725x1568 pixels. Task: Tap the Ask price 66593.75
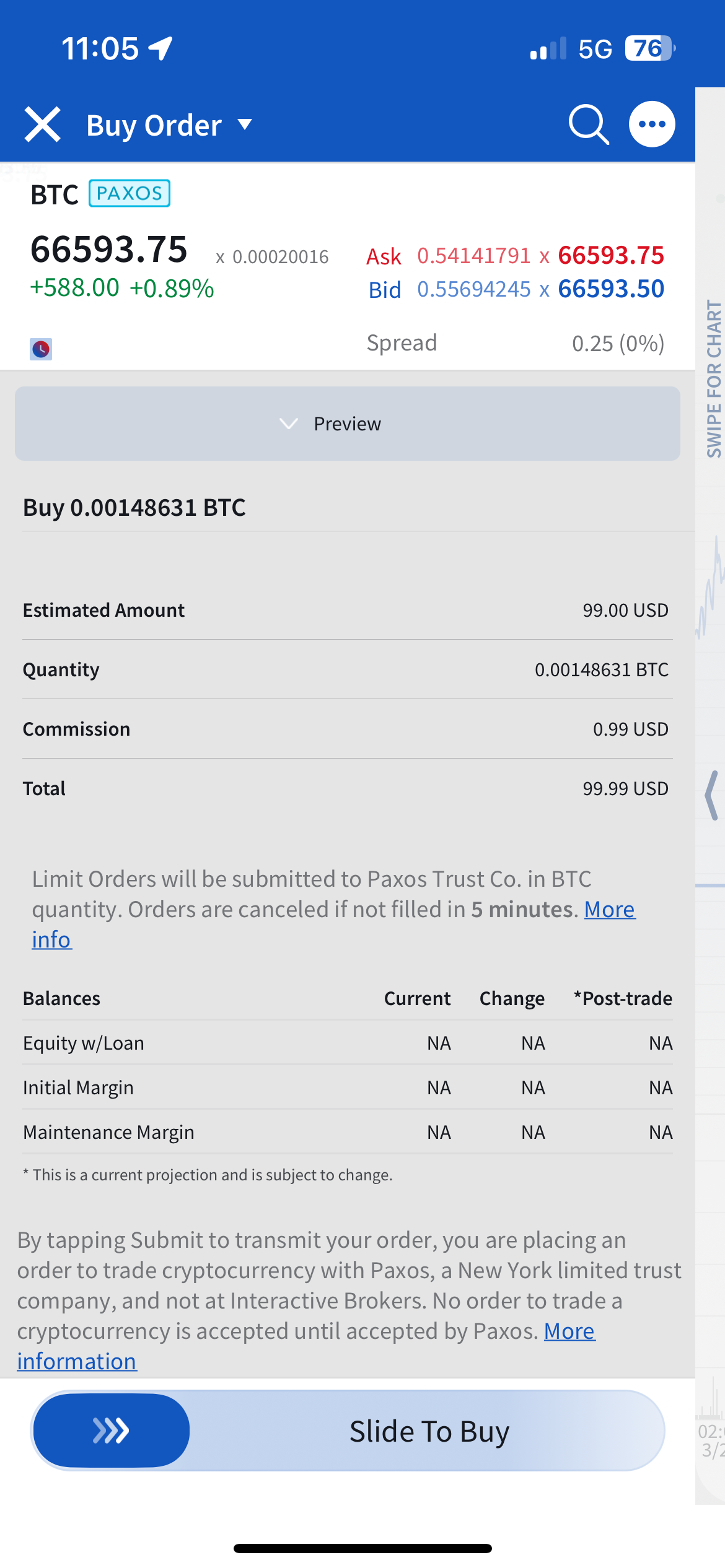pyautogui.click(x=610, y=256)
